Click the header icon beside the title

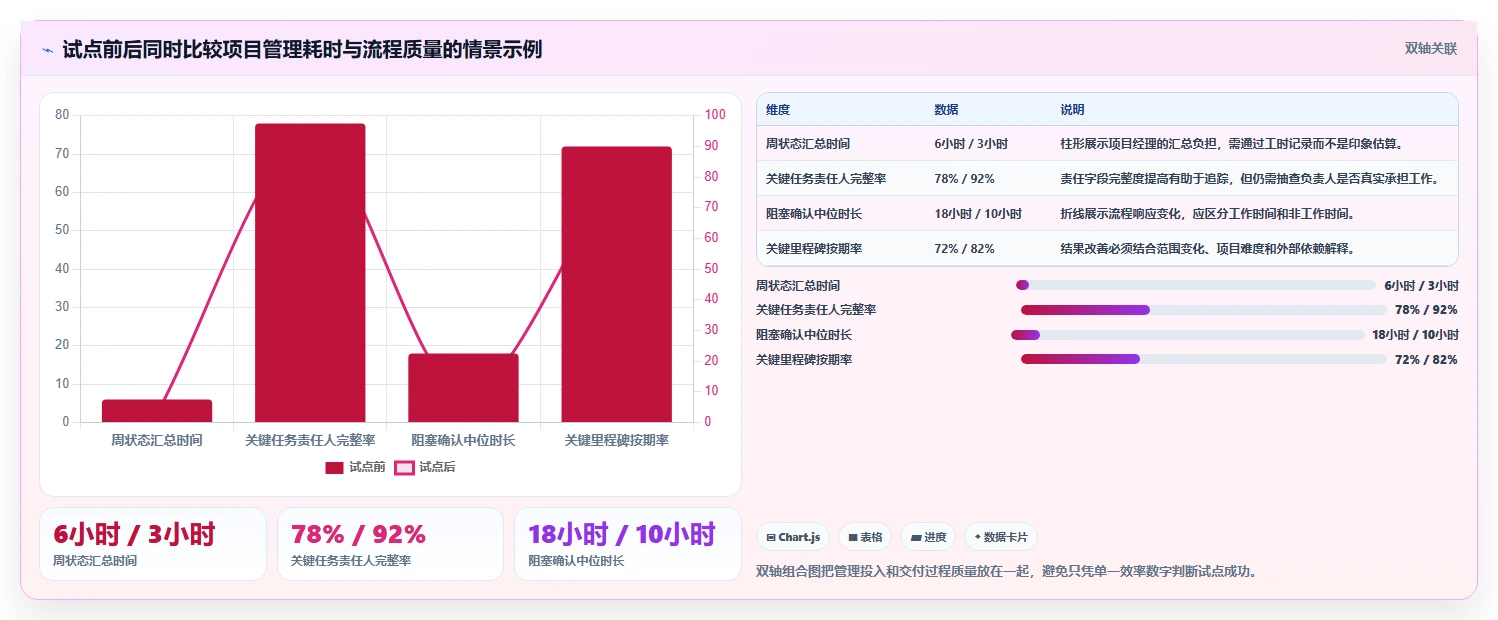(x=47, y=49)
